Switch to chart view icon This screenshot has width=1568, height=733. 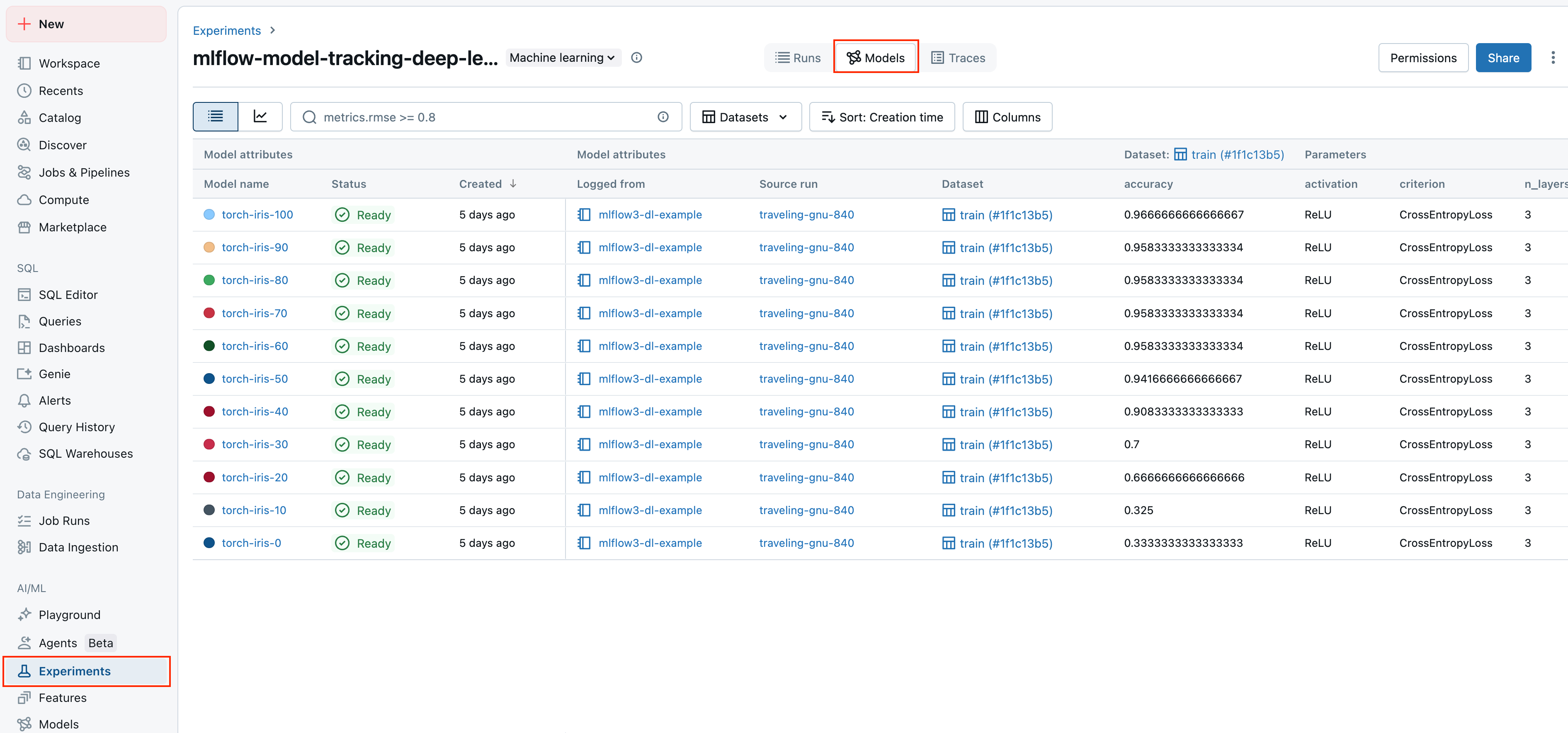pos(260,116)
